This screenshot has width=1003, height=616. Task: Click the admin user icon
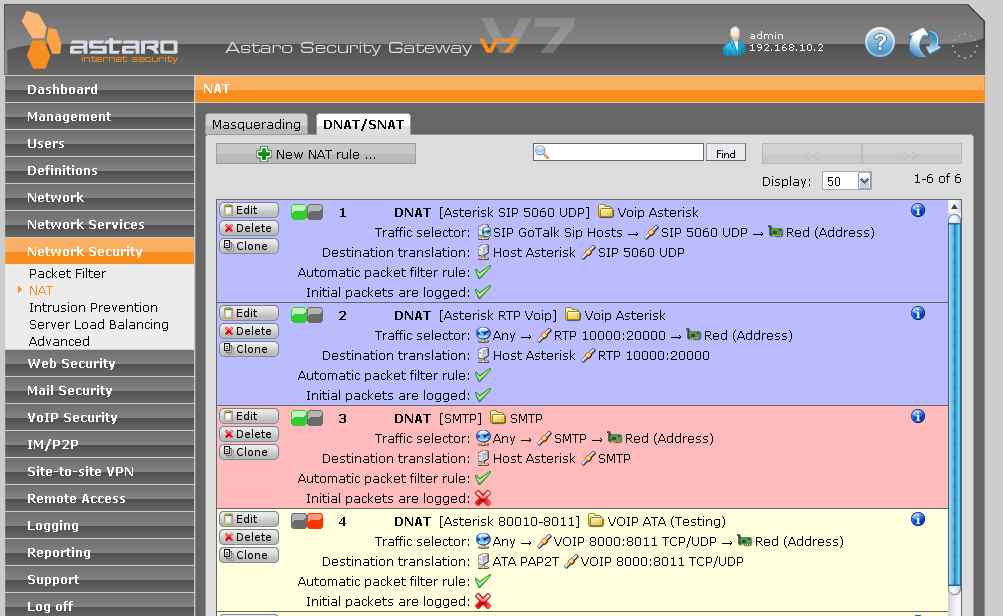pyautogui.click(x=734, y=42)
